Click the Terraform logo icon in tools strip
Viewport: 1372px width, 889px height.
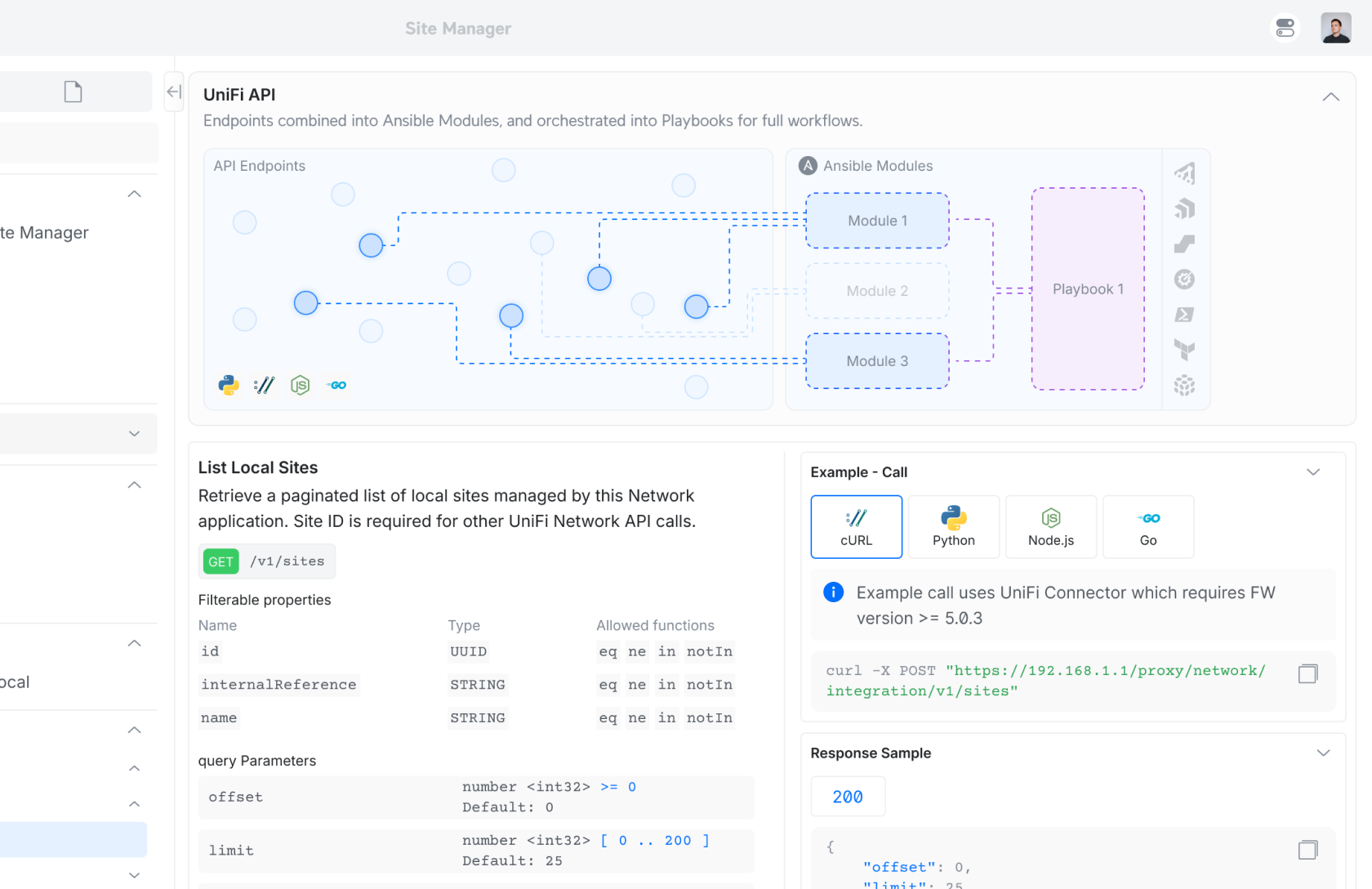point(1184,350)
